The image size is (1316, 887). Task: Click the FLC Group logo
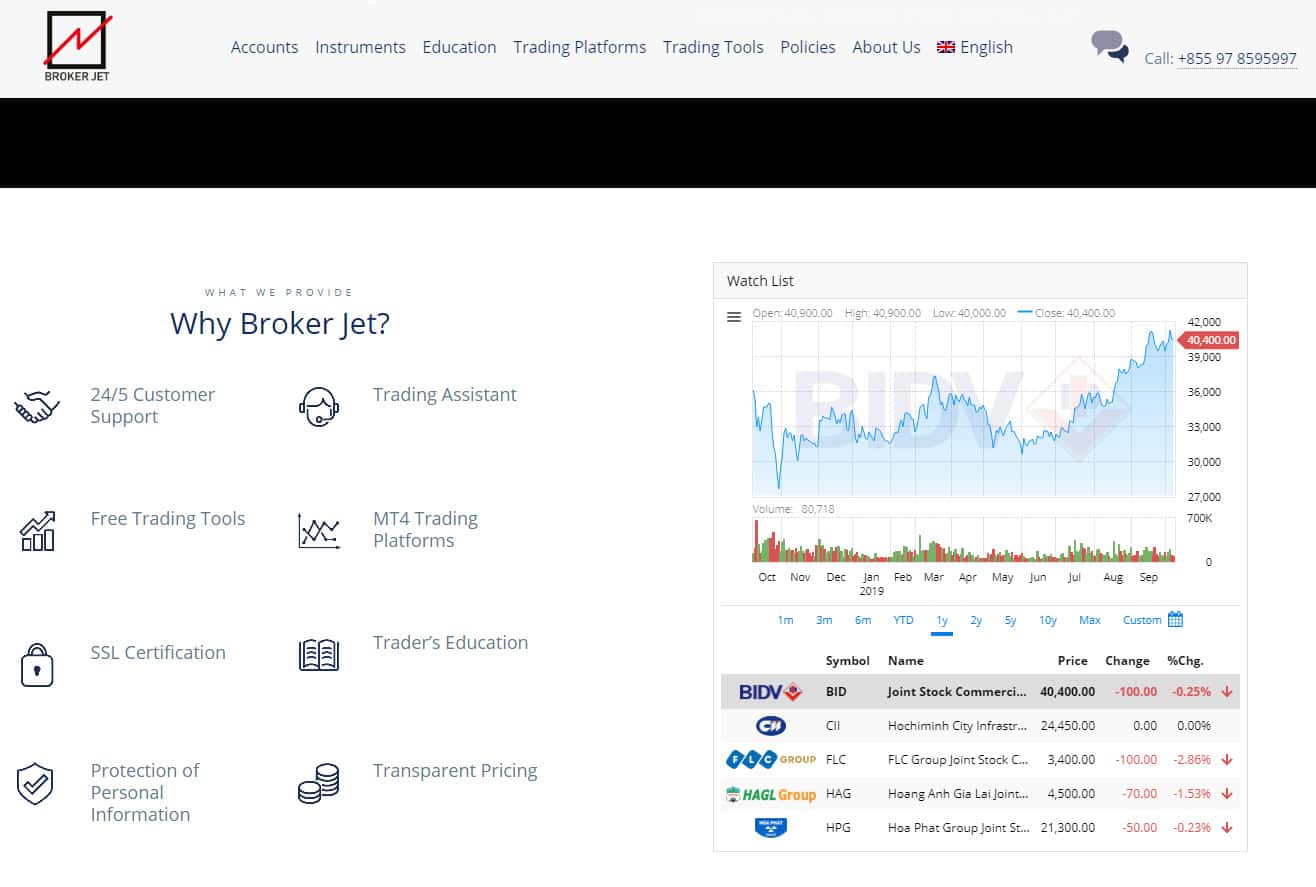point(770,759)
